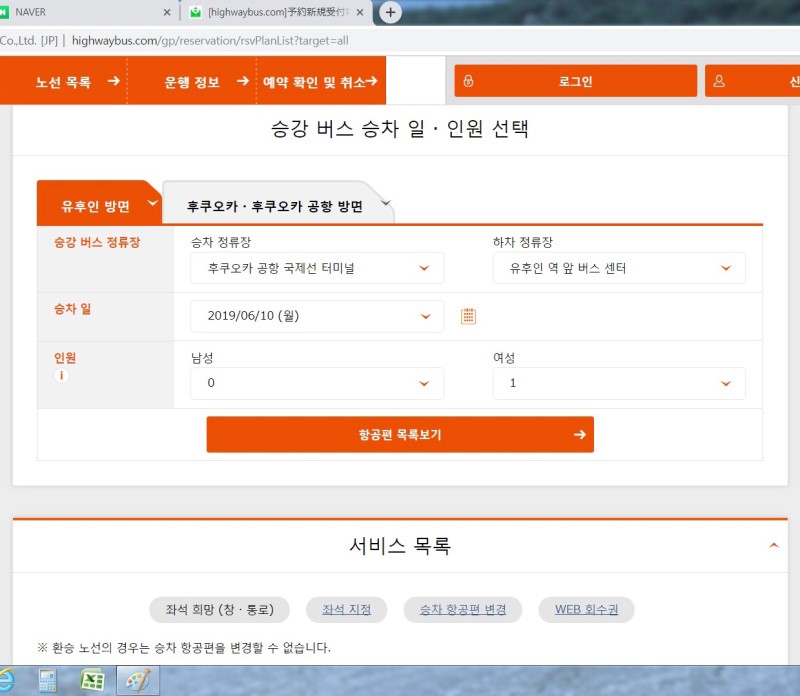Click the WEB 회수권 link
Image resolution: width=800 pixels, height=696 pixels.
[586, 610]
